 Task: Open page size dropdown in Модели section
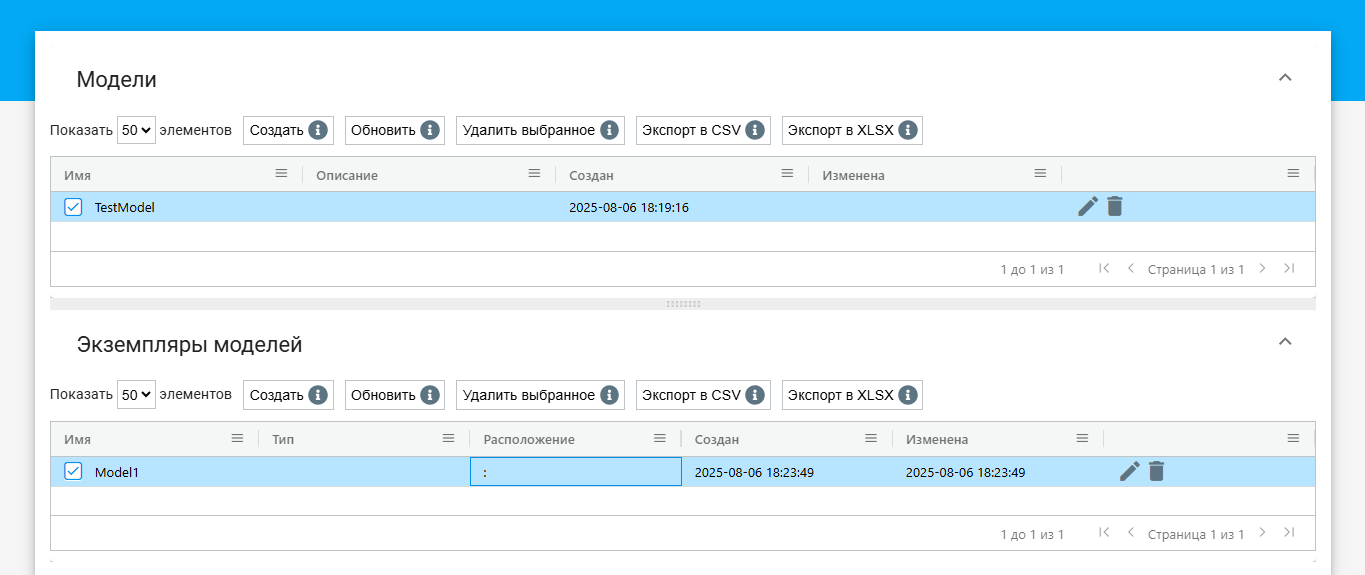[136, 130]
